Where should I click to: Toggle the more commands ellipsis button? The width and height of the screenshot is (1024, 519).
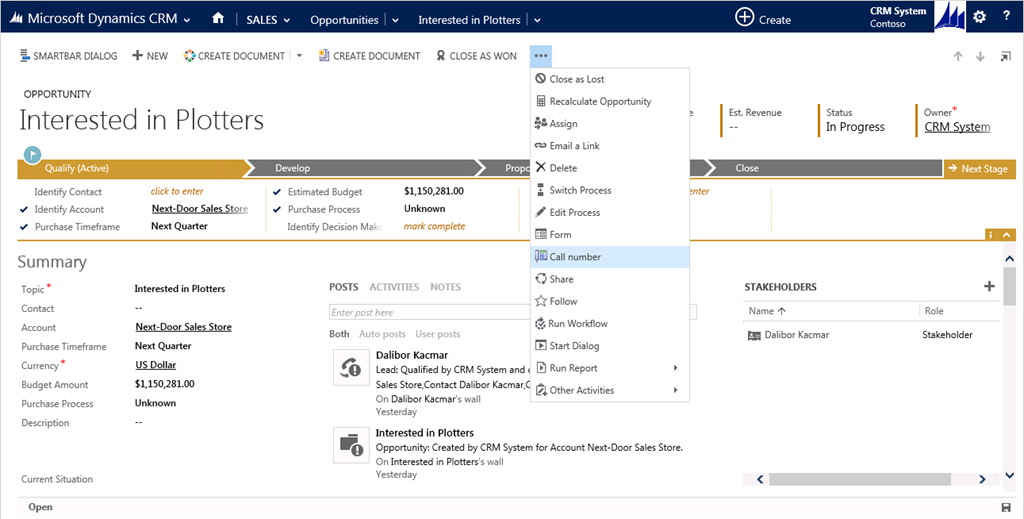click(x=541, y=56)
